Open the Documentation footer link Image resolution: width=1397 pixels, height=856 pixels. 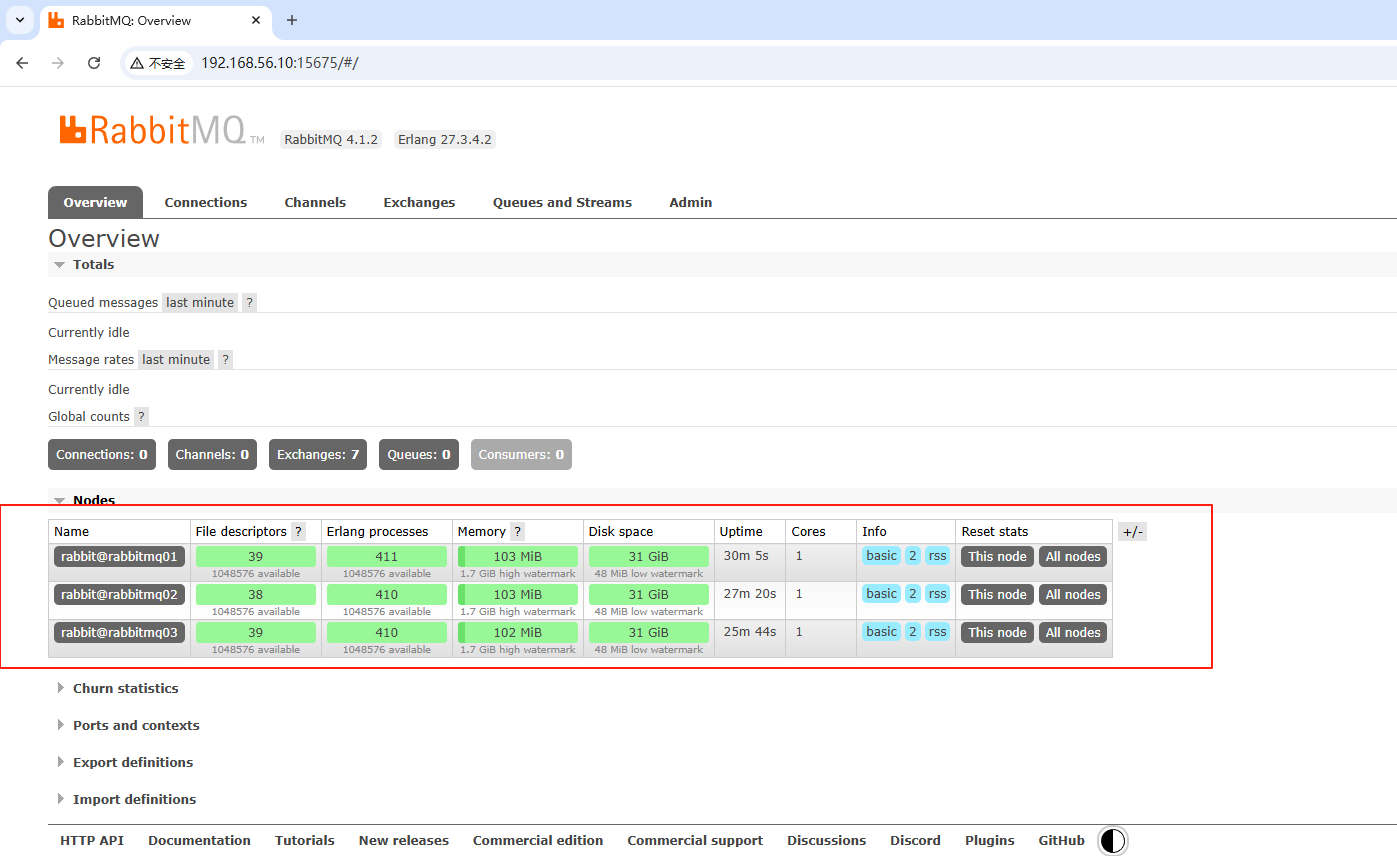point(199,841)
